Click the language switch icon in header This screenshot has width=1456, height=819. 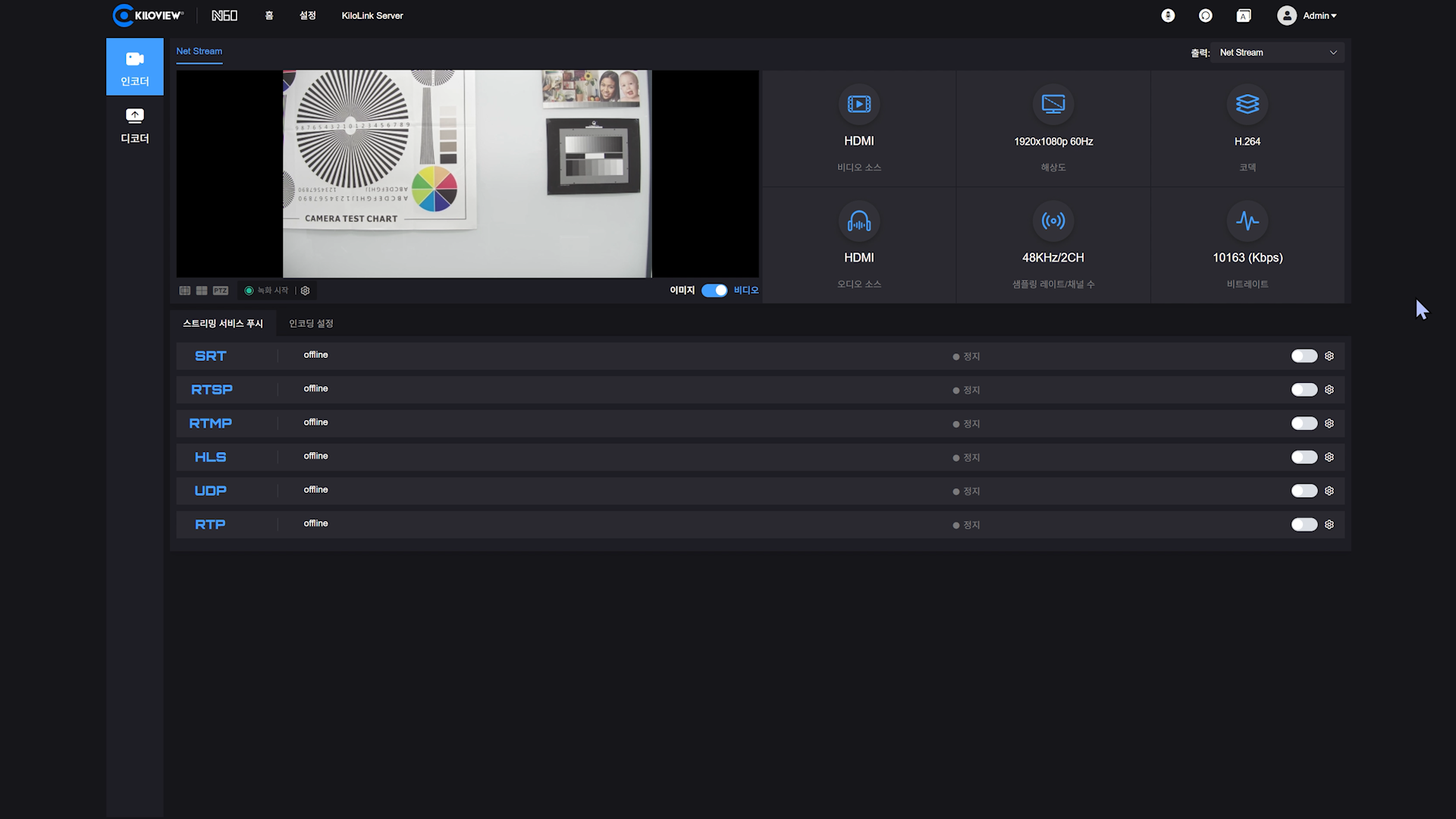1244,16
